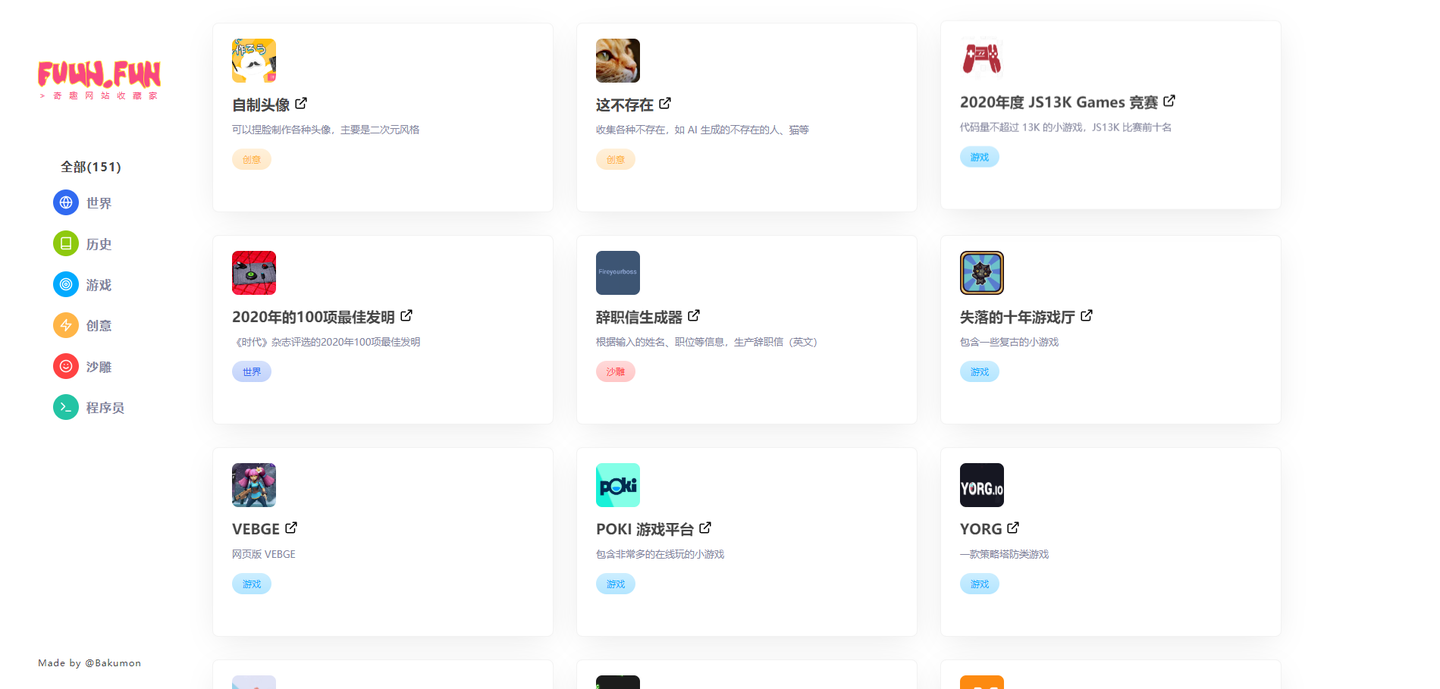The height and width of the screenshot is (689, 1440).
Task: Click the 2020年的100项最佳发明 thumbnail
Action: point(254,273)
